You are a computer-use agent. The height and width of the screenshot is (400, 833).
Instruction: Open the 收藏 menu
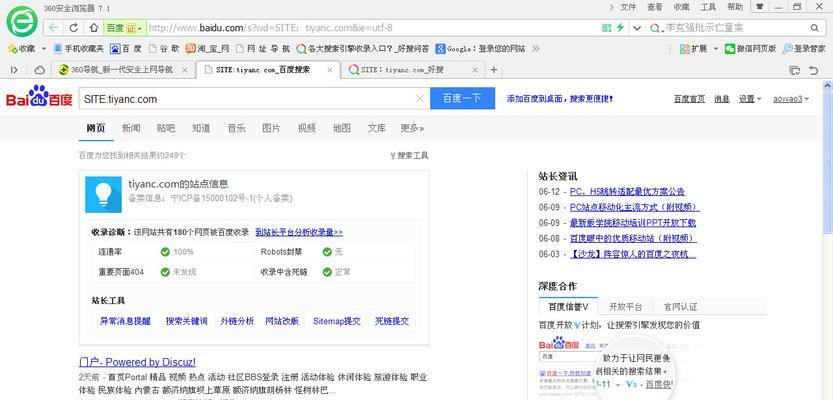click(682, 7)
